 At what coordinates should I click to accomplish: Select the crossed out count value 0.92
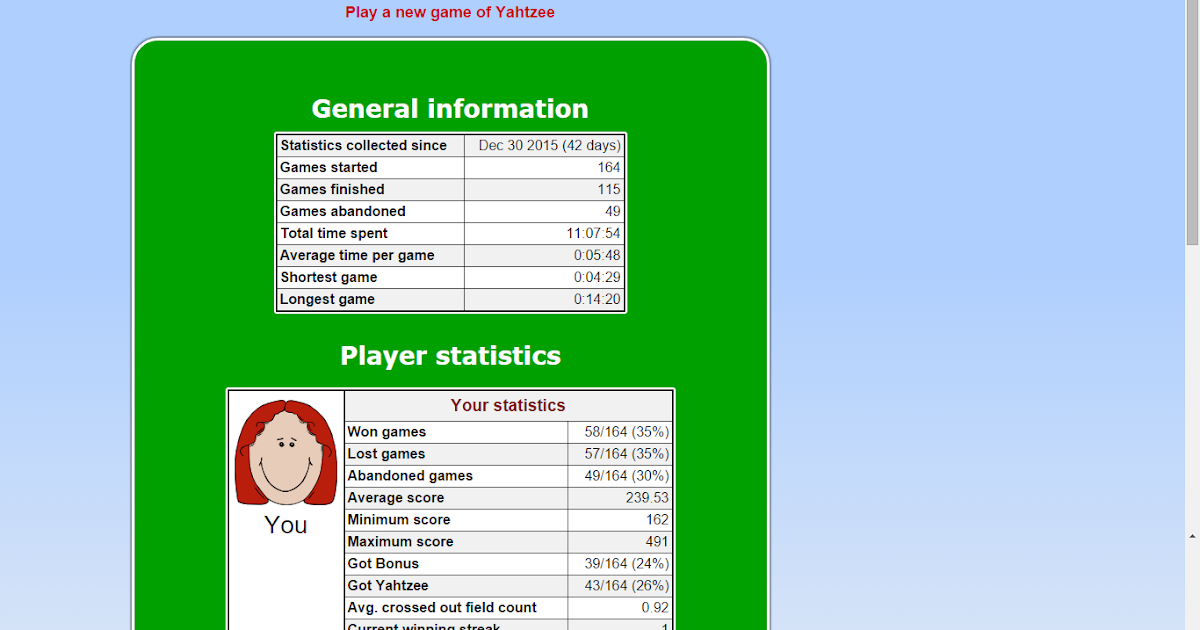[655, 608]
